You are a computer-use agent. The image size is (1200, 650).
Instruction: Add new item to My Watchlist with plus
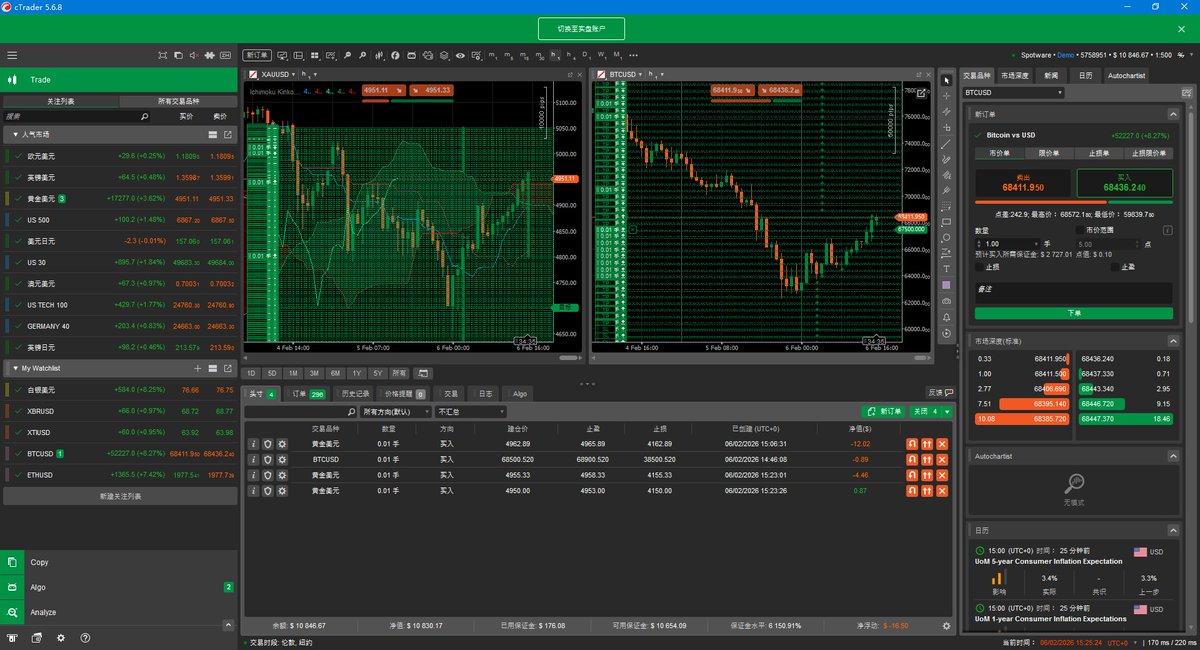tap(197, 368)
